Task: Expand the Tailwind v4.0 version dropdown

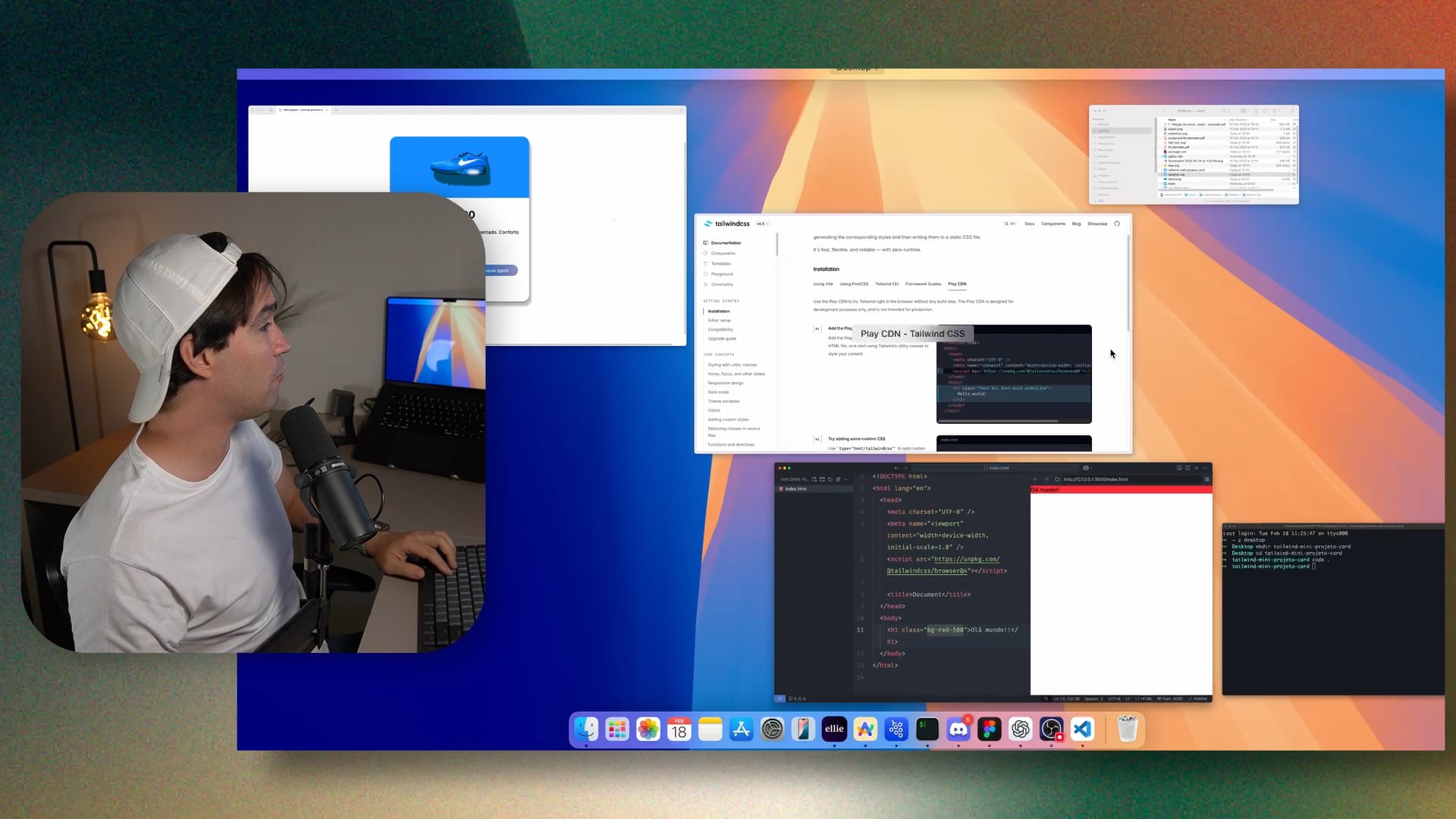Action: pos(762,224)
